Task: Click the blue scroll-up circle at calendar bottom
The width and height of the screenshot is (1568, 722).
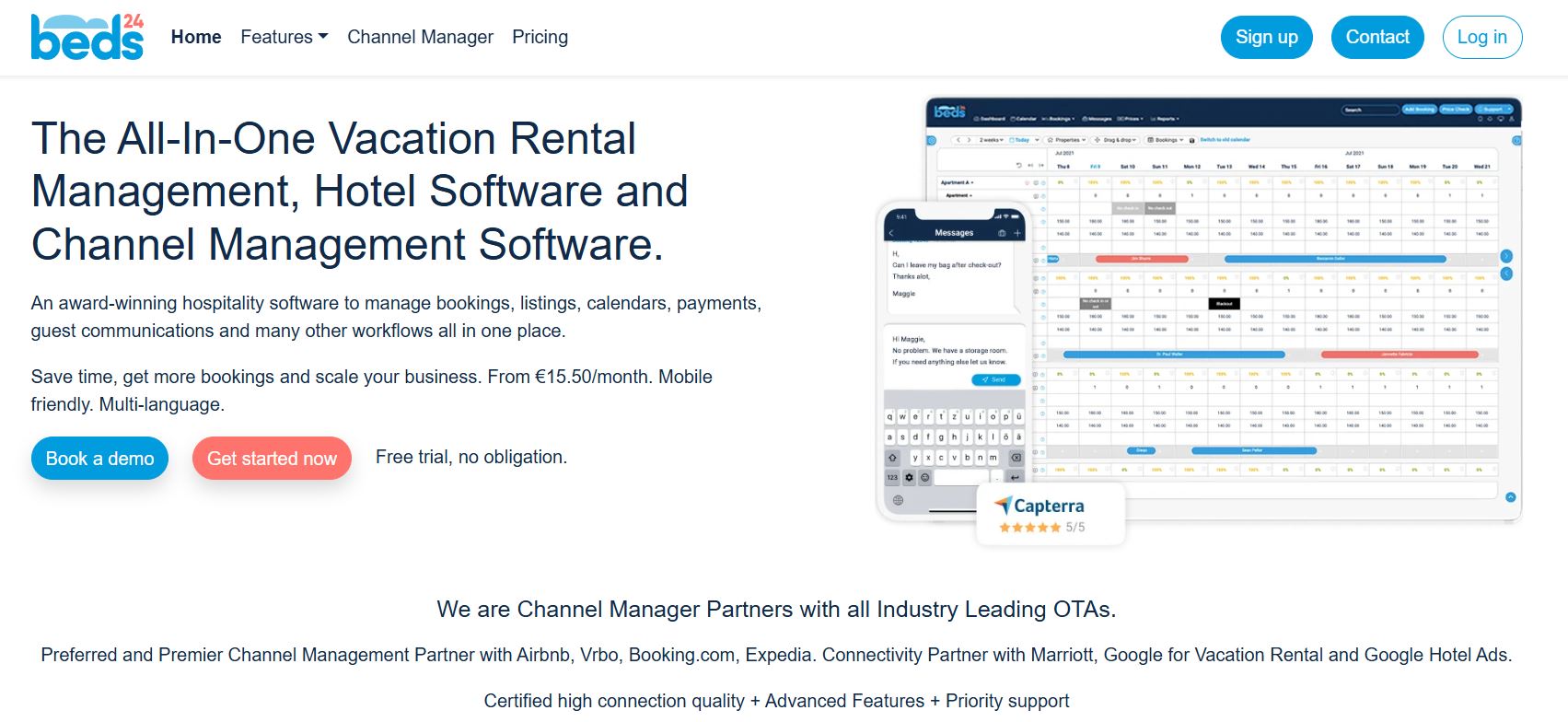Action: (1510, 497)
